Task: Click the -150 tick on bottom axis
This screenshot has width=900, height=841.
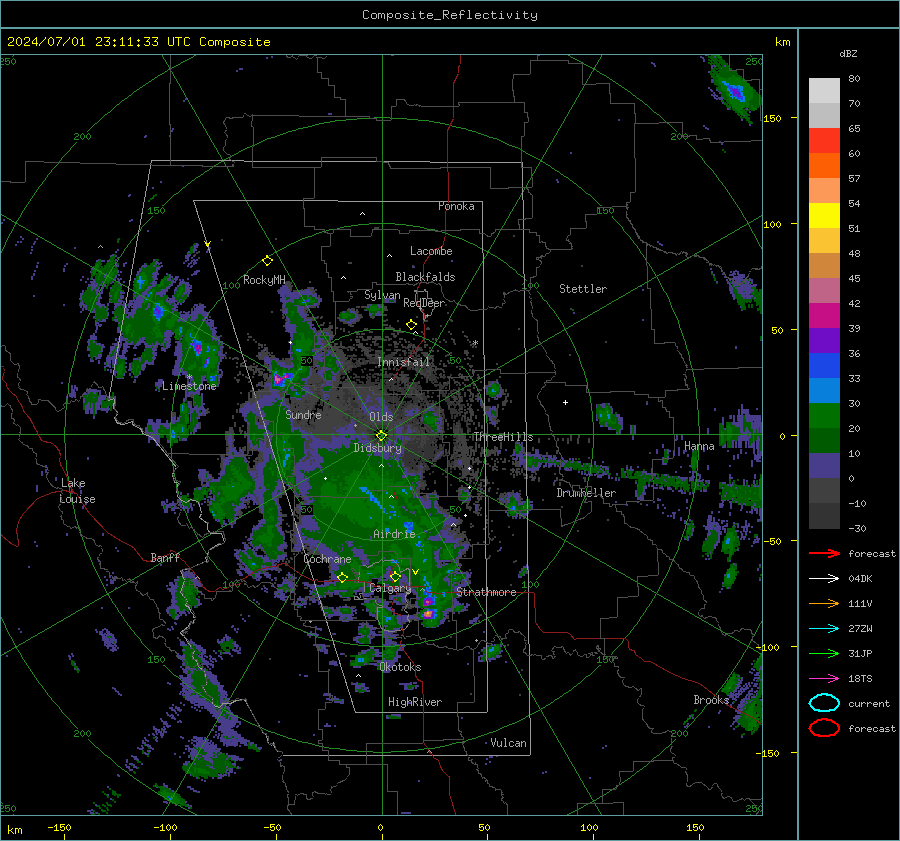Action: pyautogui.click(x=59, y=827)
